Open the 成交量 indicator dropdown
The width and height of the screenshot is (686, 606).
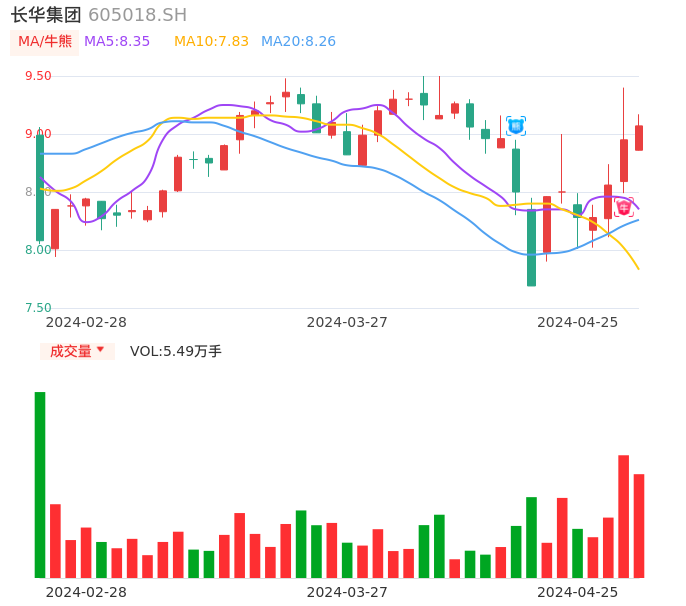77,351
